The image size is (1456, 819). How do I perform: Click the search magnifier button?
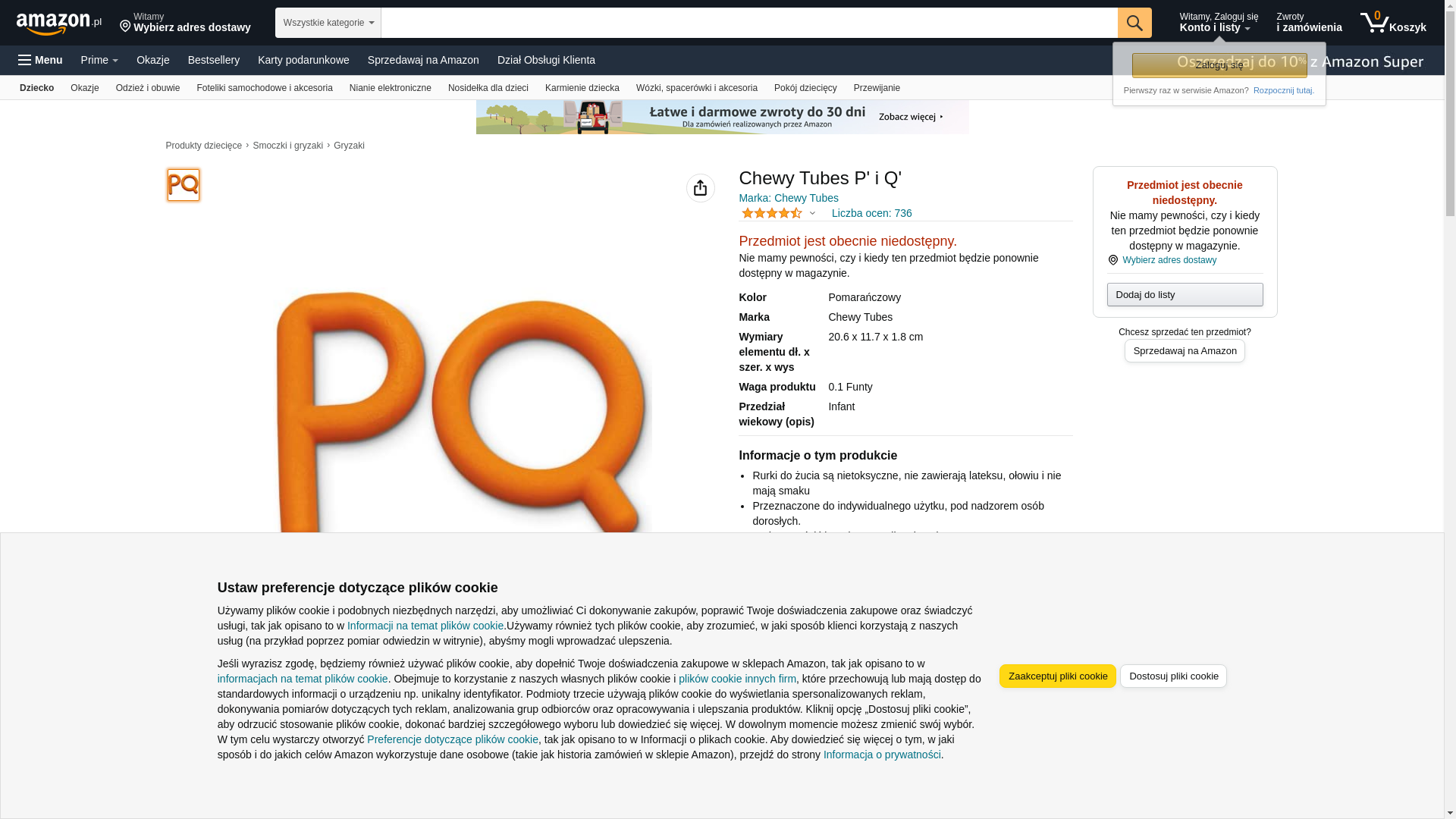pos(1134,23)
